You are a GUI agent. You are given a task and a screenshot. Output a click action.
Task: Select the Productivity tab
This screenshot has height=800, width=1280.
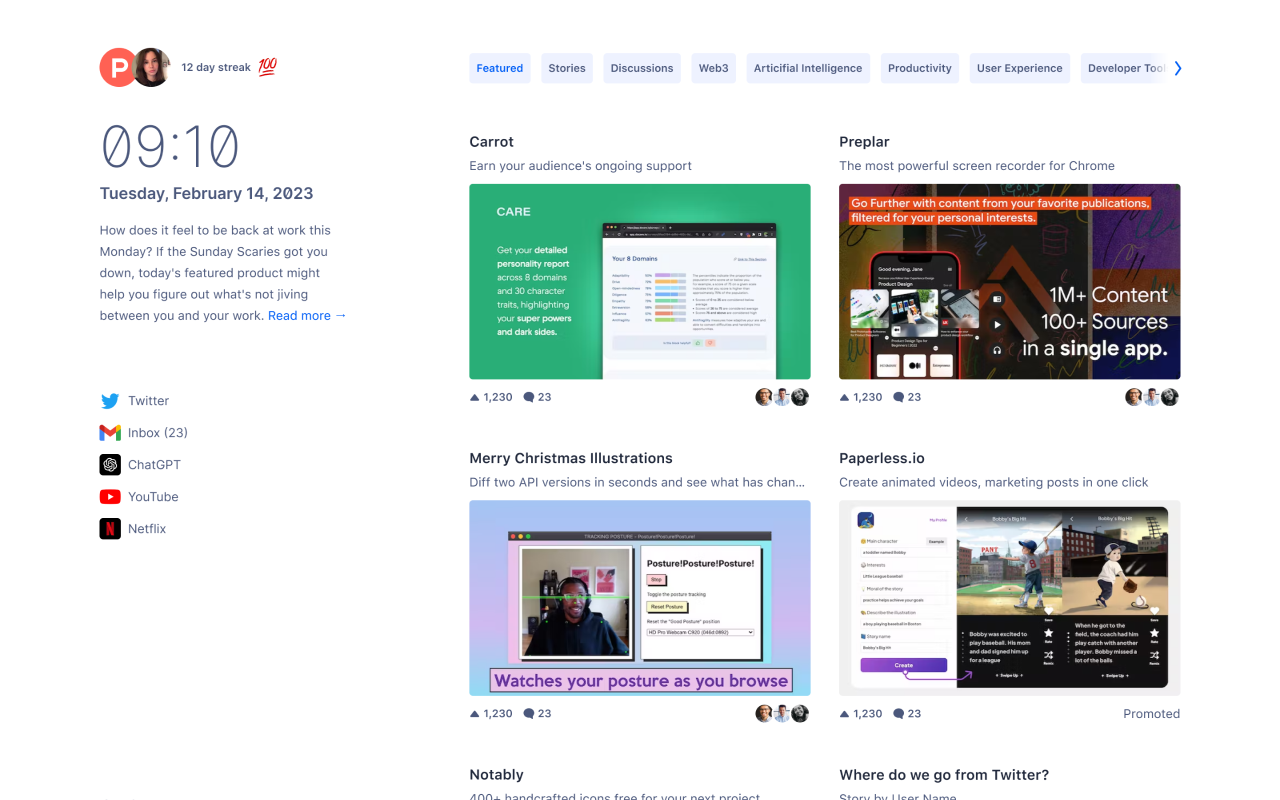click(920, 68)
